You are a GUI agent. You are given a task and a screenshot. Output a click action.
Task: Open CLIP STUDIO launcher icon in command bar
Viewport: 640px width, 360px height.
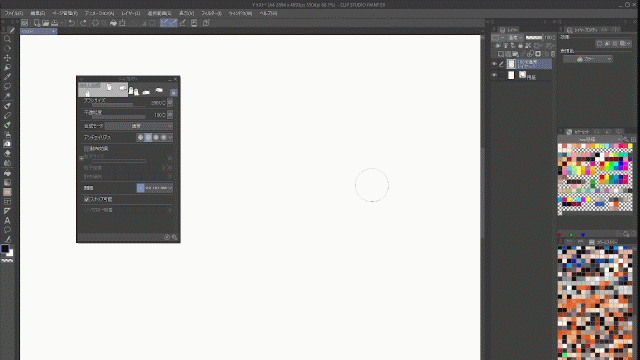(x=24, y=23)
